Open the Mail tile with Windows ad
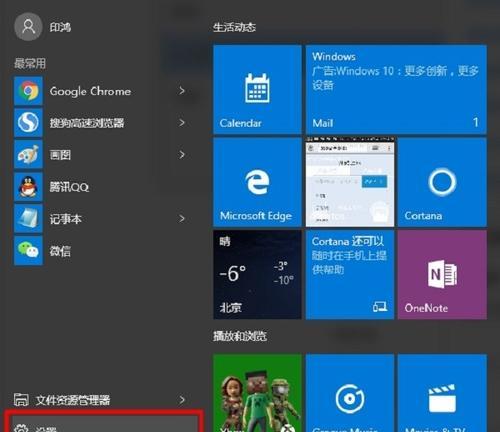 tap(396, 89)
